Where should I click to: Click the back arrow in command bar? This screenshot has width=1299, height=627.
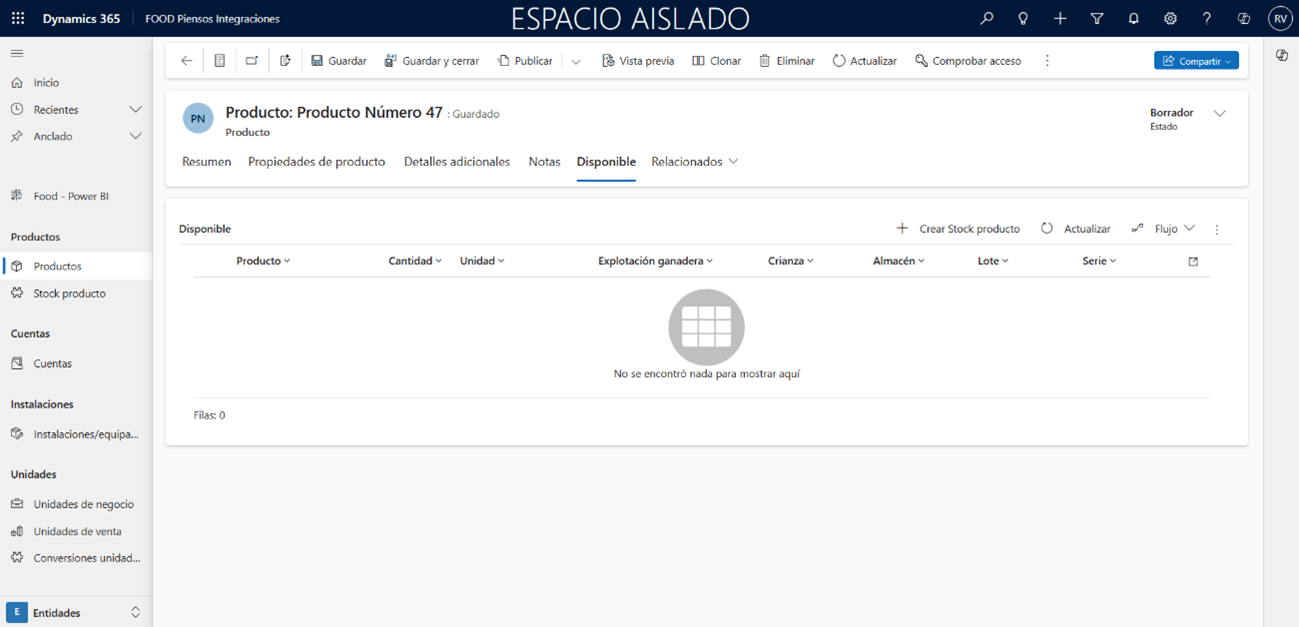point(186,61)
